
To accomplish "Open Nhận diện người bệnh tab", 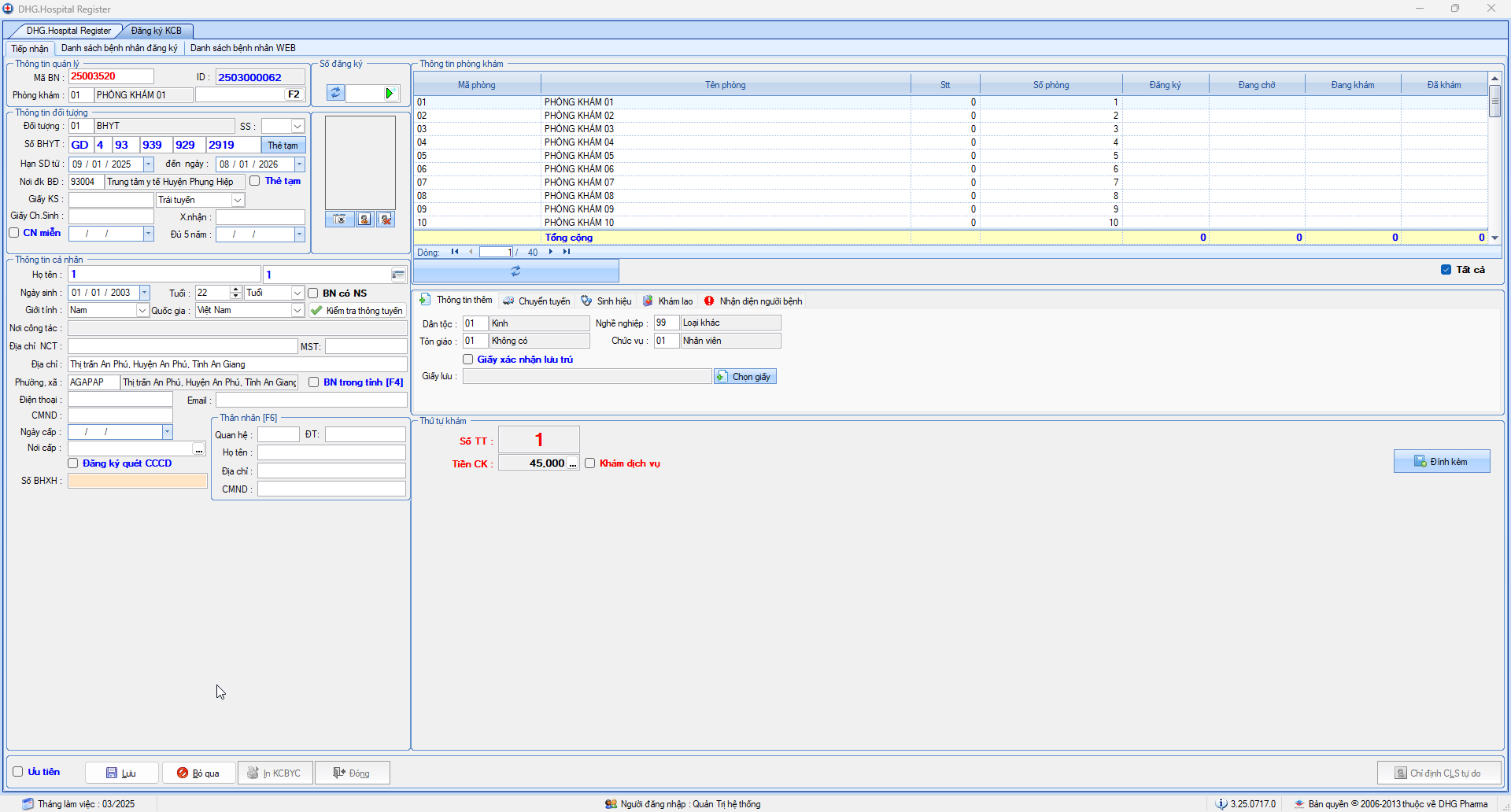I will [753, 301].
